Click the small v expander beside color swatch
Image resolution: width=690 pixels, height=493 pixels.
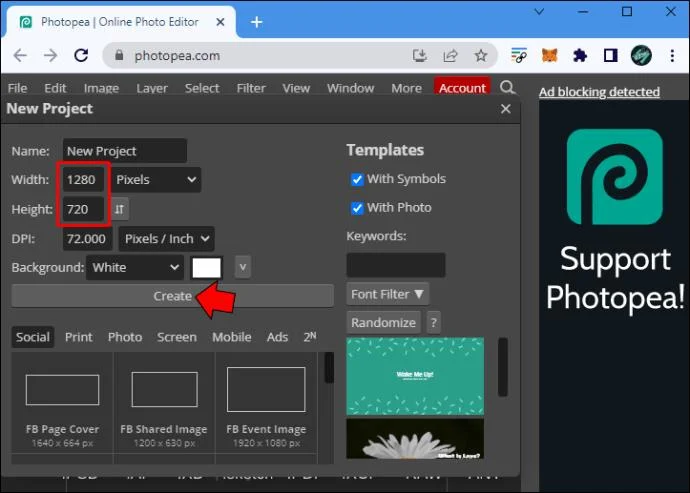coord(242,267)
